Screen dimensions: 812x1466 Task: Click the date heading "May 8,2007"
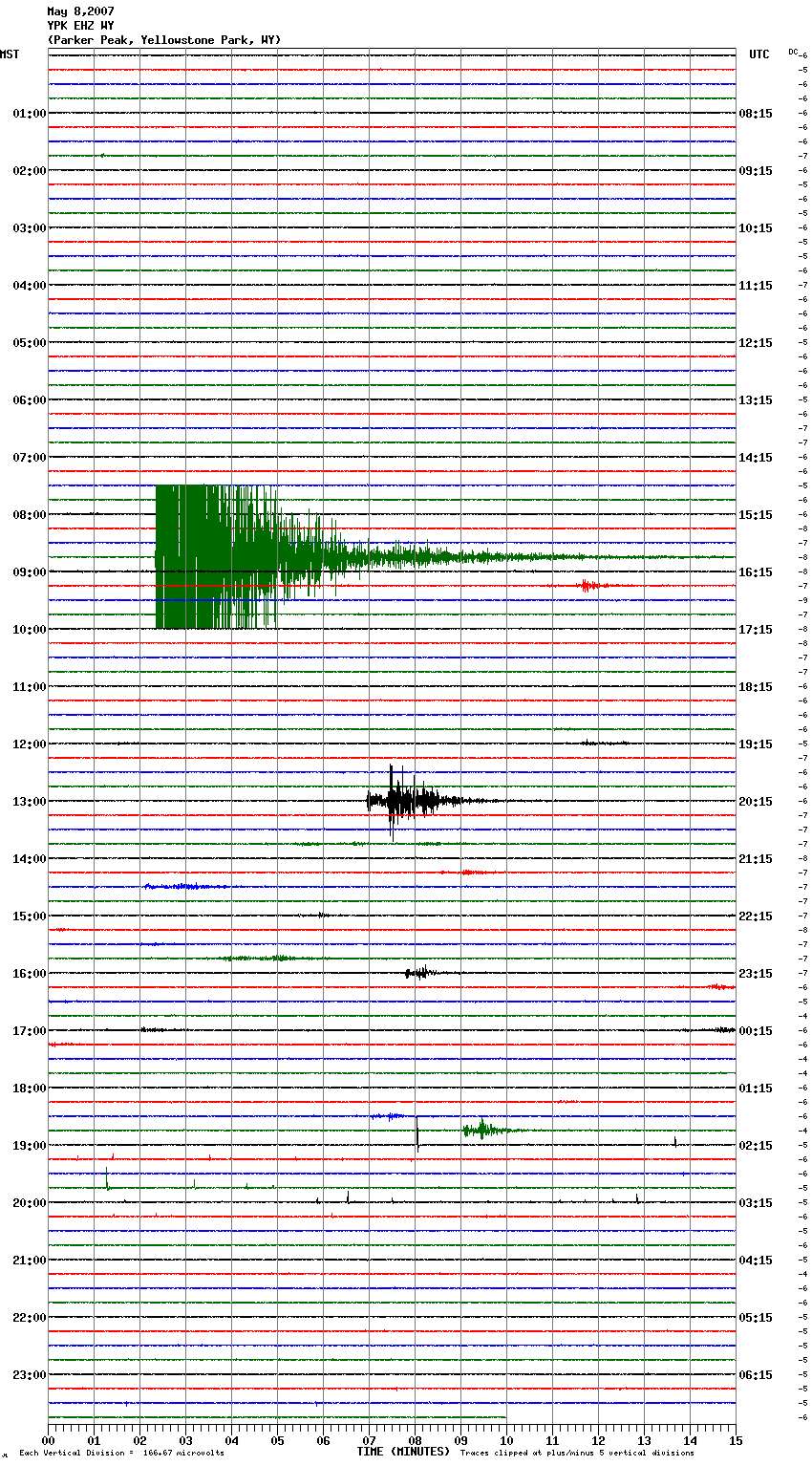click(x=80, y=11)
